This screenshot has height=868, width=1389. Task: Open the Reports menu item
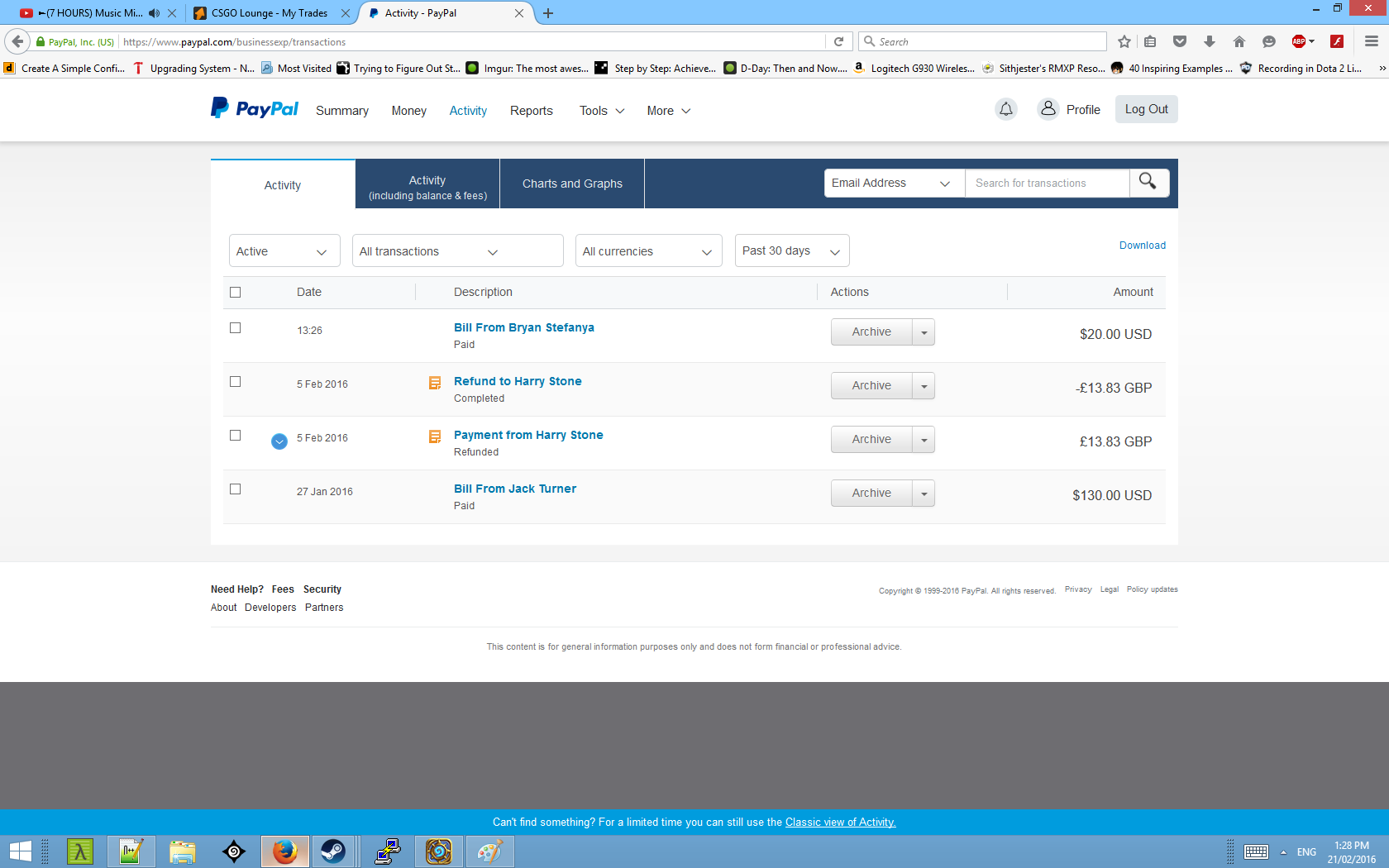531,111
